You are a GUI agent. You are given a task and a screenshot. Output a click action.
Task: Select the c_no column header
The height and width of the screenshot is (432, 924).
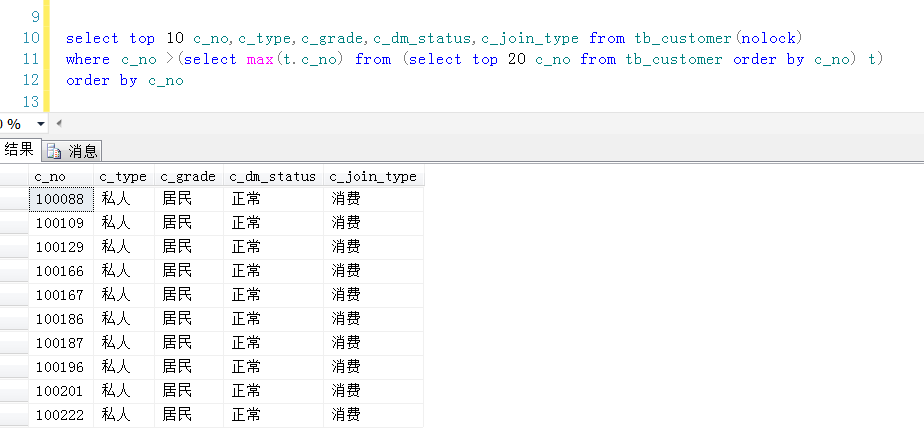point(61,177)
